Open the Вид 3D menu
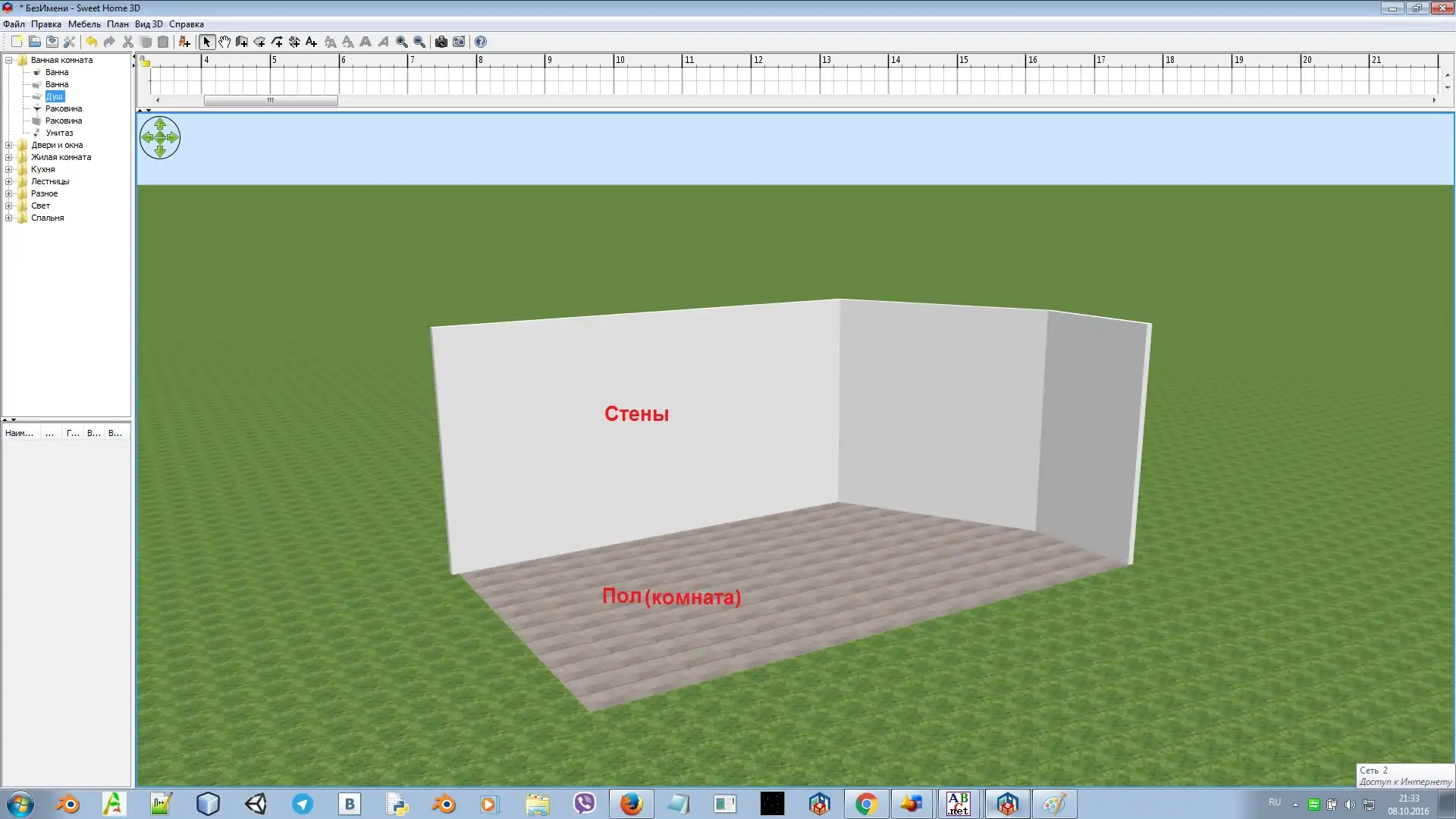1456x819 pixels. 149,24
